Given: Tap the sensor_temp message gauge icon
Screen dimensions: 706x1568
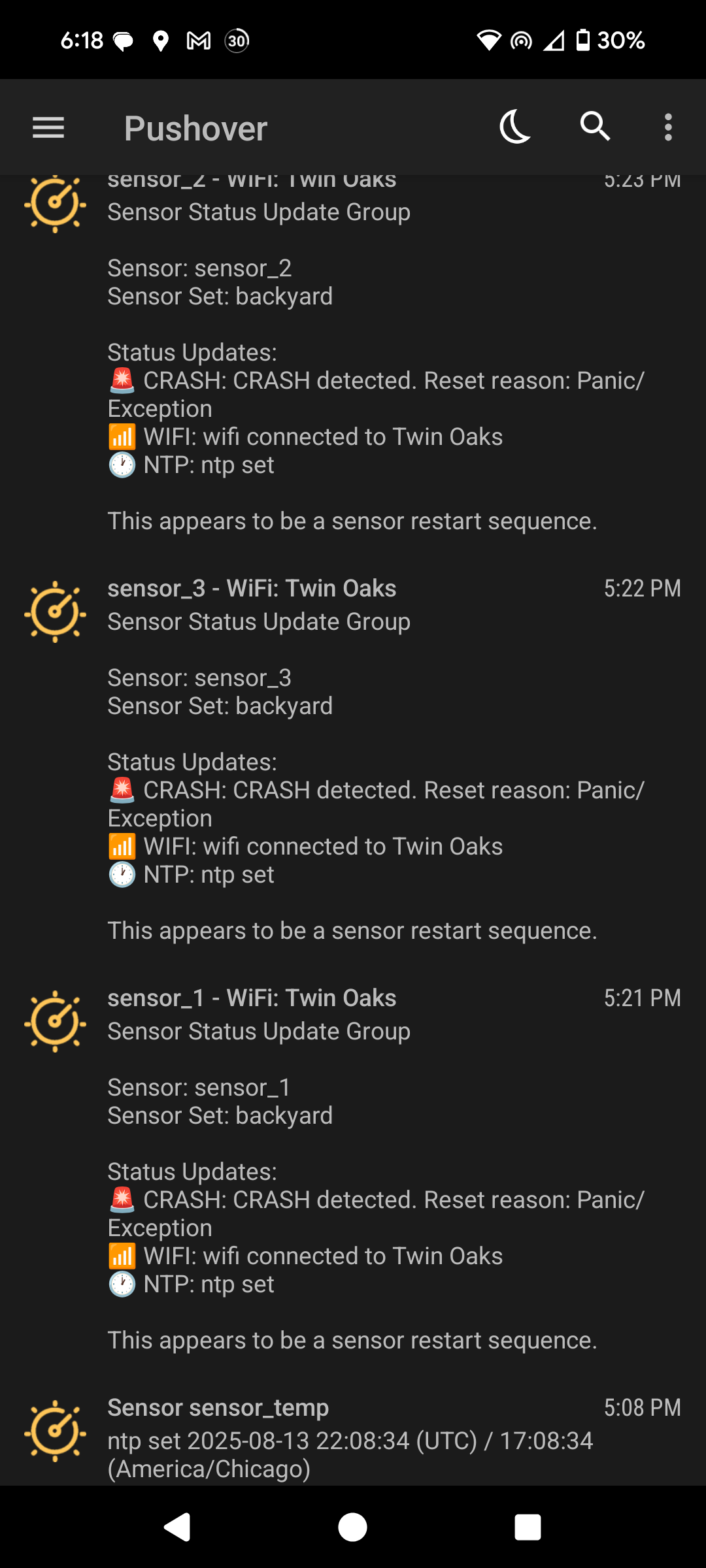Looking at the screenshot, I should coord(55,1431).
